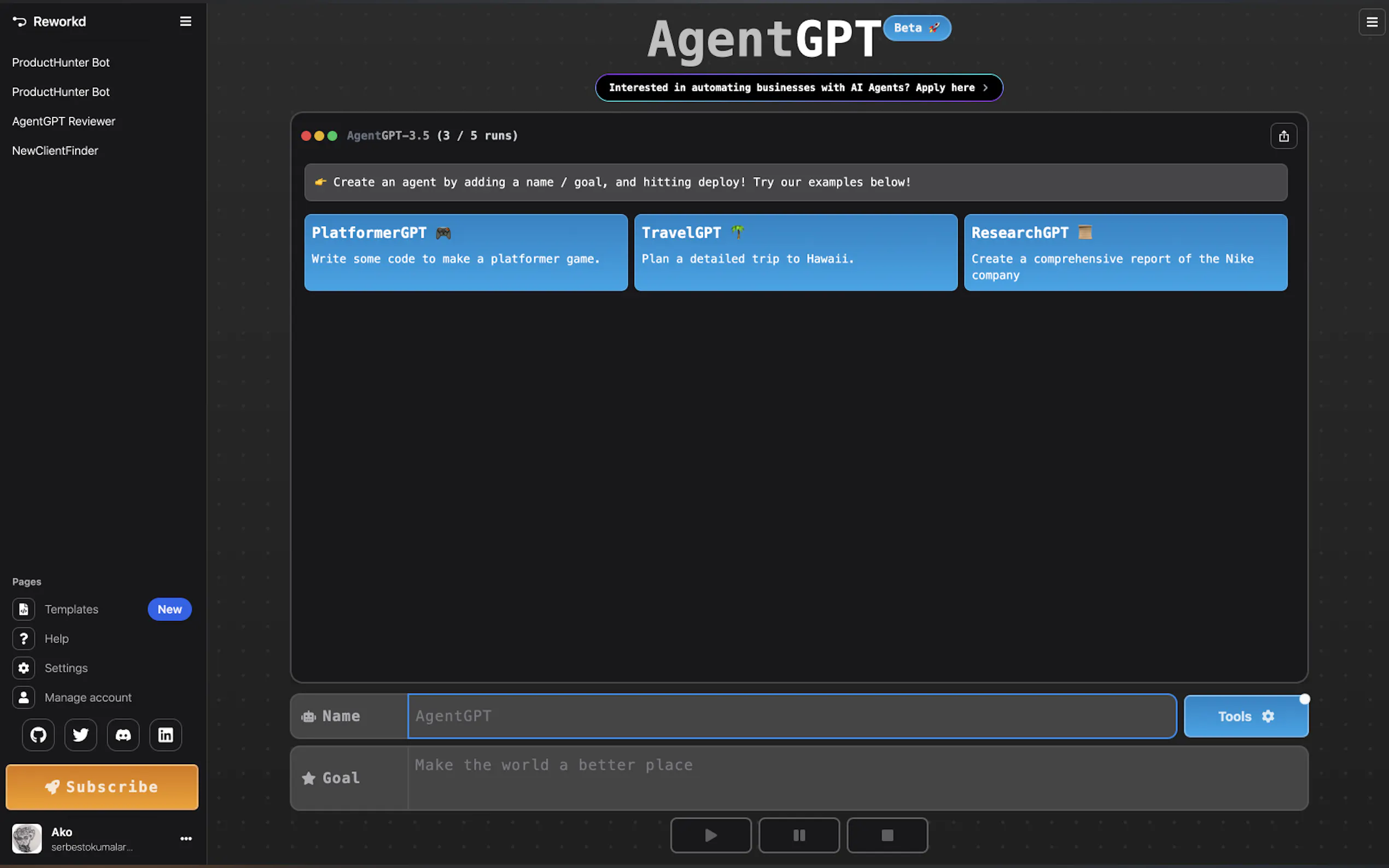
Task: Run the TravelGPT Hawaii trip example
Action: [795, 253]
